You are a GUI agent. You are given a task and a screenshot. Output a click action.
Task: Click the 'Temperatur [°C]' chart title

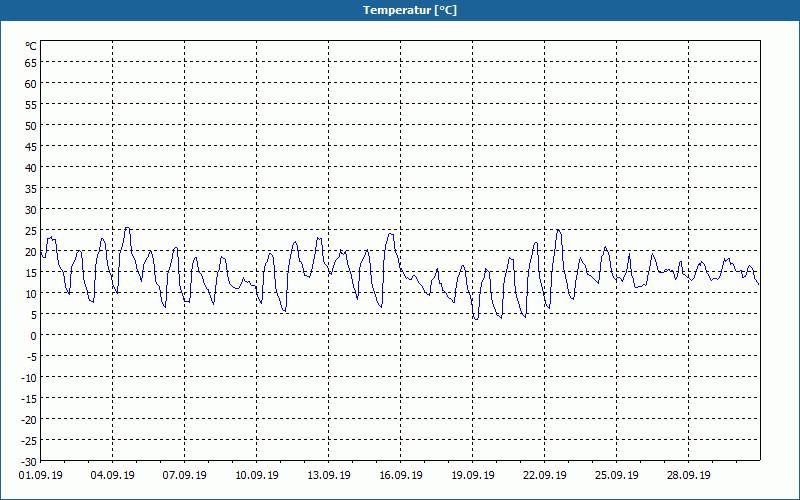point(410,10)
